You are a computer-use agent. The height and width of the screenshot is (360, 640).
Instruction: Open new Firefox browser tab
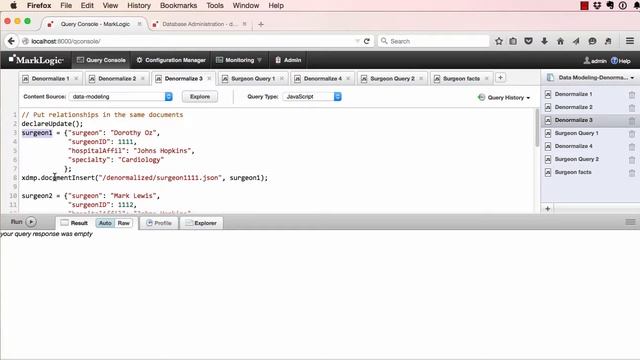click(261, 24)
